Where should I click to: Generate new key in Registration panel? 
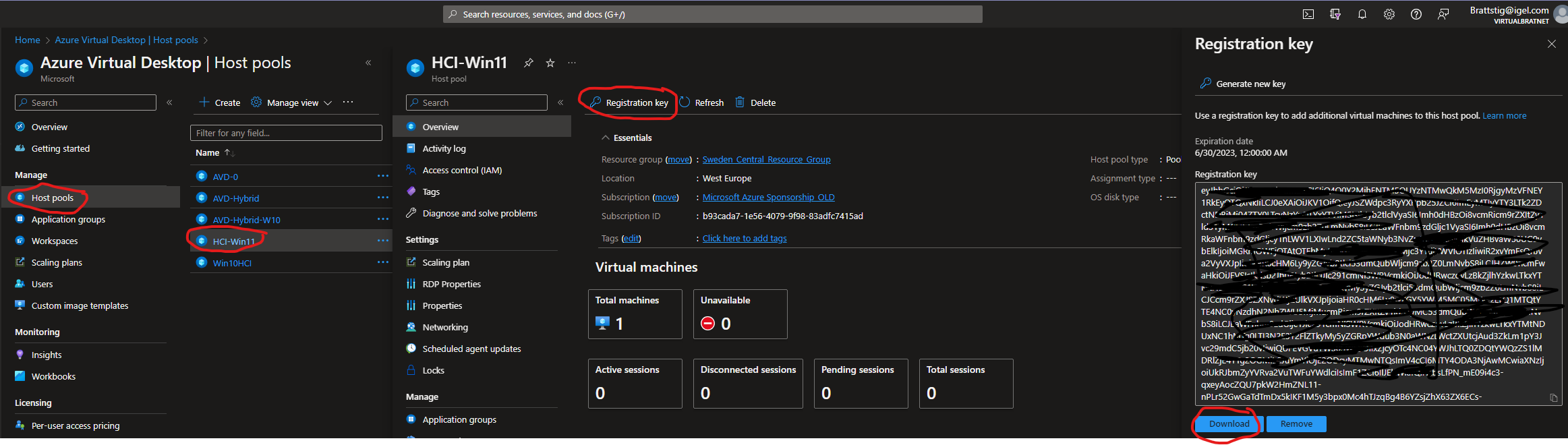coord(1243,84)
